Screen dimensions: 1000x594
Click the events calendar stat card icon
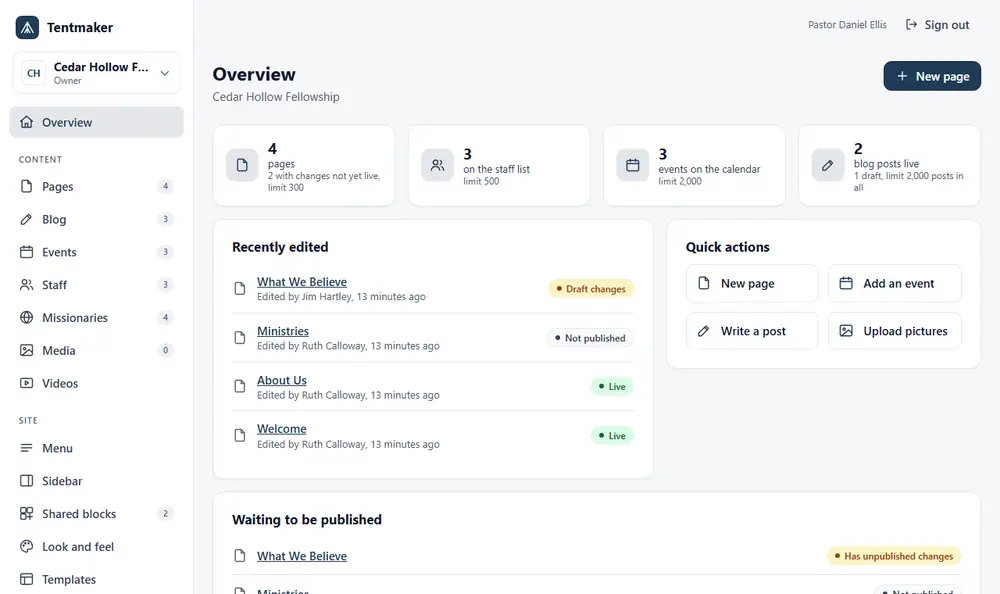pos(633,165)
